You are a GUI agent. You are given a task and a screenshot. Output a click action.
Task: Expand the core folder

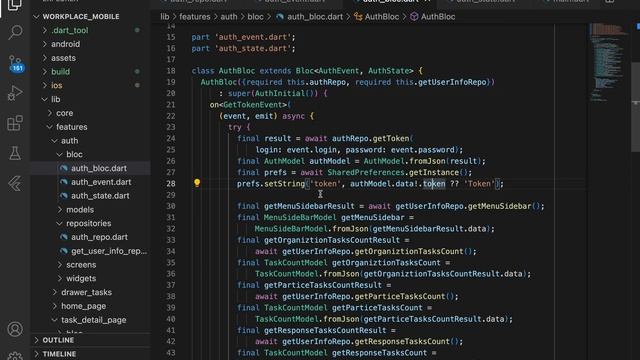[x=50, y=113]
